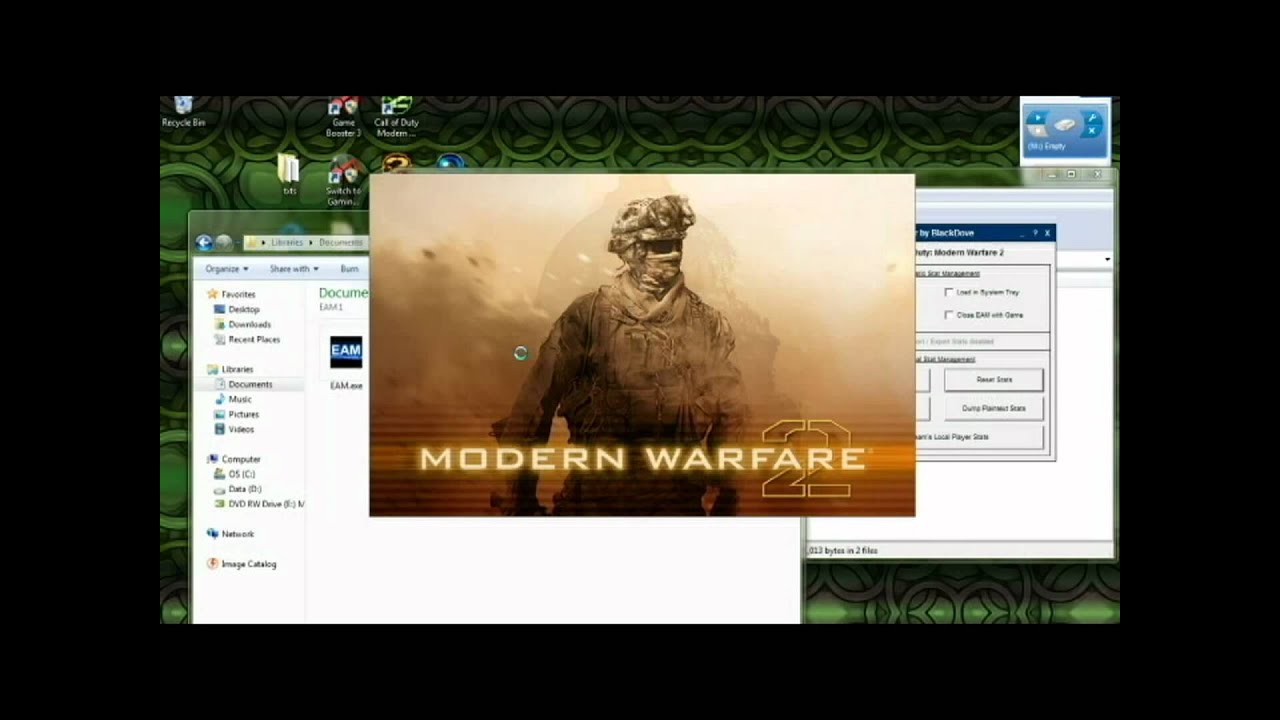The width and height of the screenshot is (1280, 720).
Task: Click the stop button on the drive gadget
Action: [x=1037, y=131]
